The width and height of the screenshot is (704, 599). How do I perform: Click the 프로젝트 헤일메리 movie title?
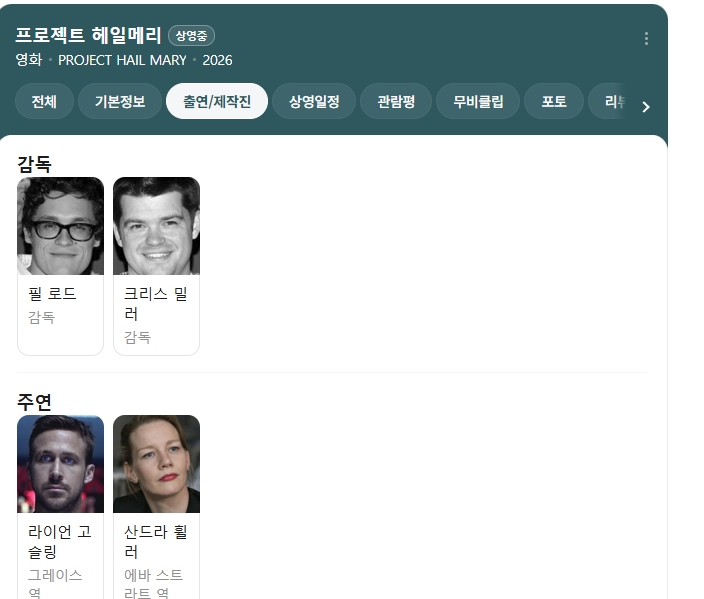(88, 35)
